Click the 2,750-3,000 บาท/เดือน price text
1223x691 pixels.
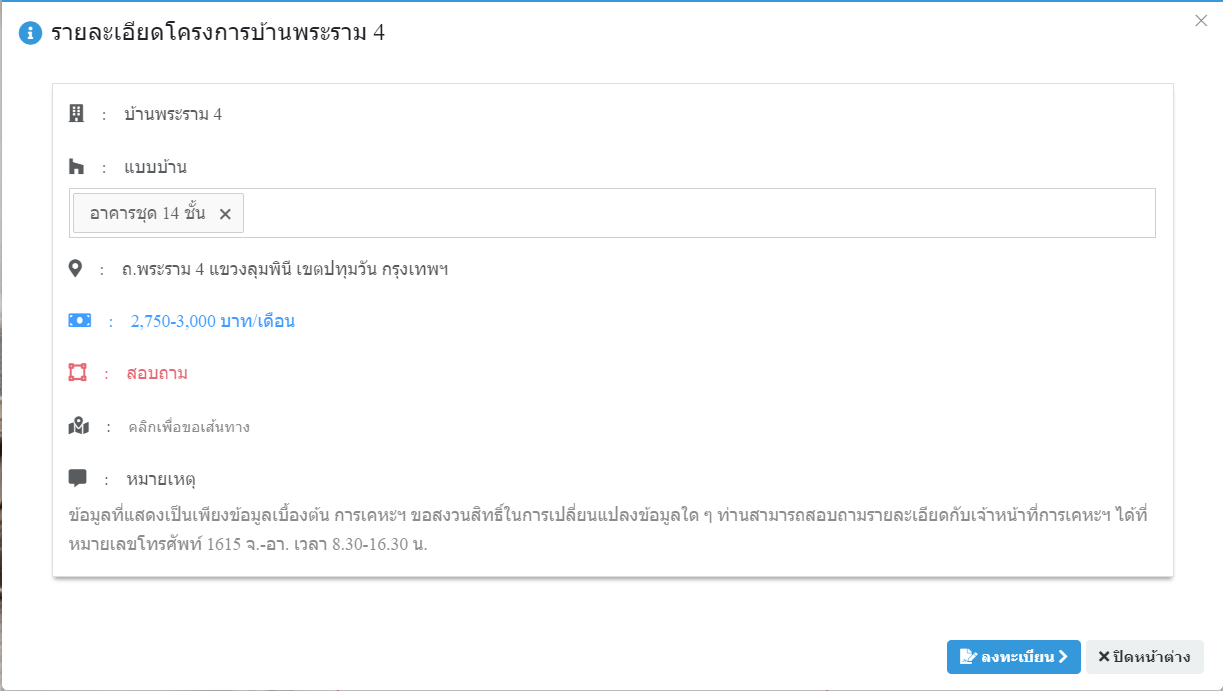[x=213, y=321]
